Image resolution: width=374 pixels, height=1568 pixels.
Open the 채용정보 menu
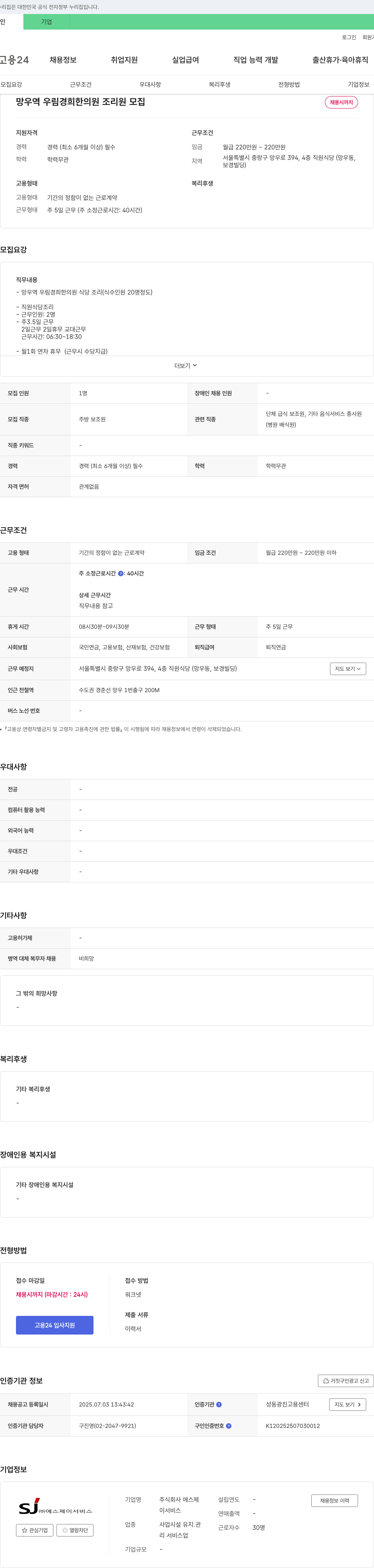63,60
